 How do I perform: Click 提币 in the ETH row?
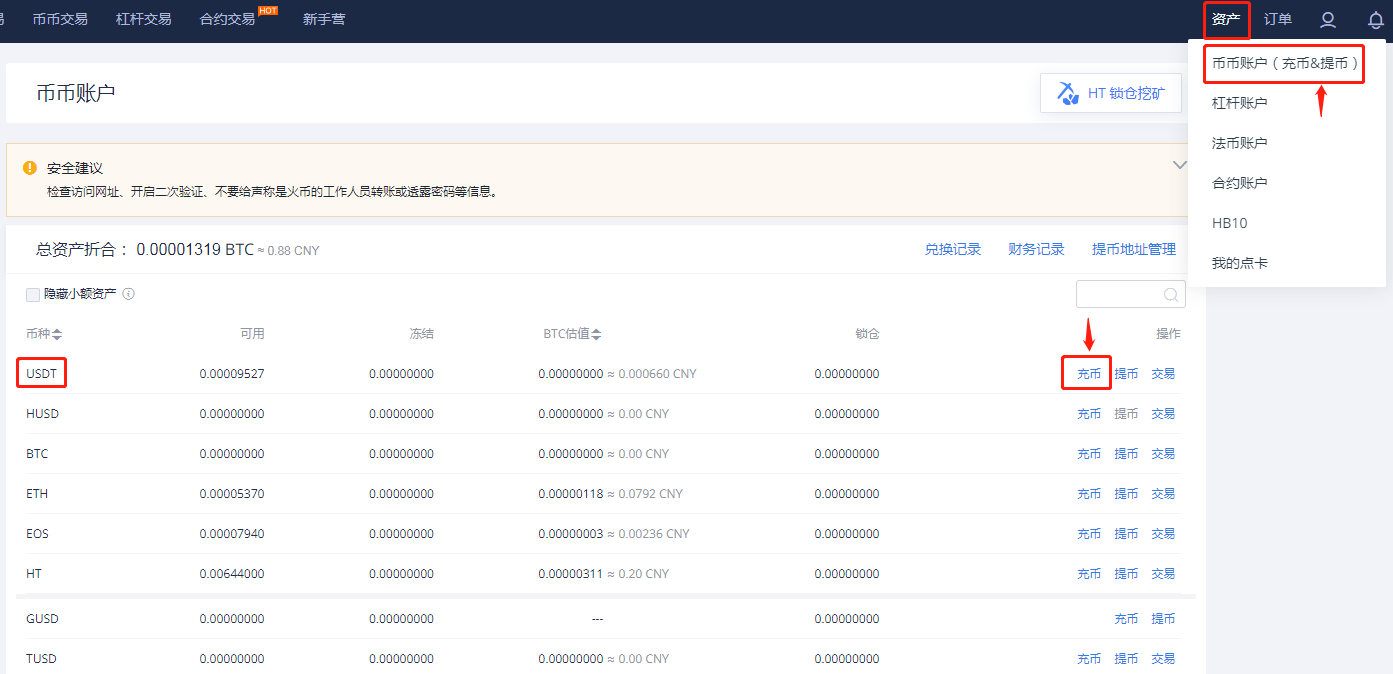click(x=1126, y=494)
